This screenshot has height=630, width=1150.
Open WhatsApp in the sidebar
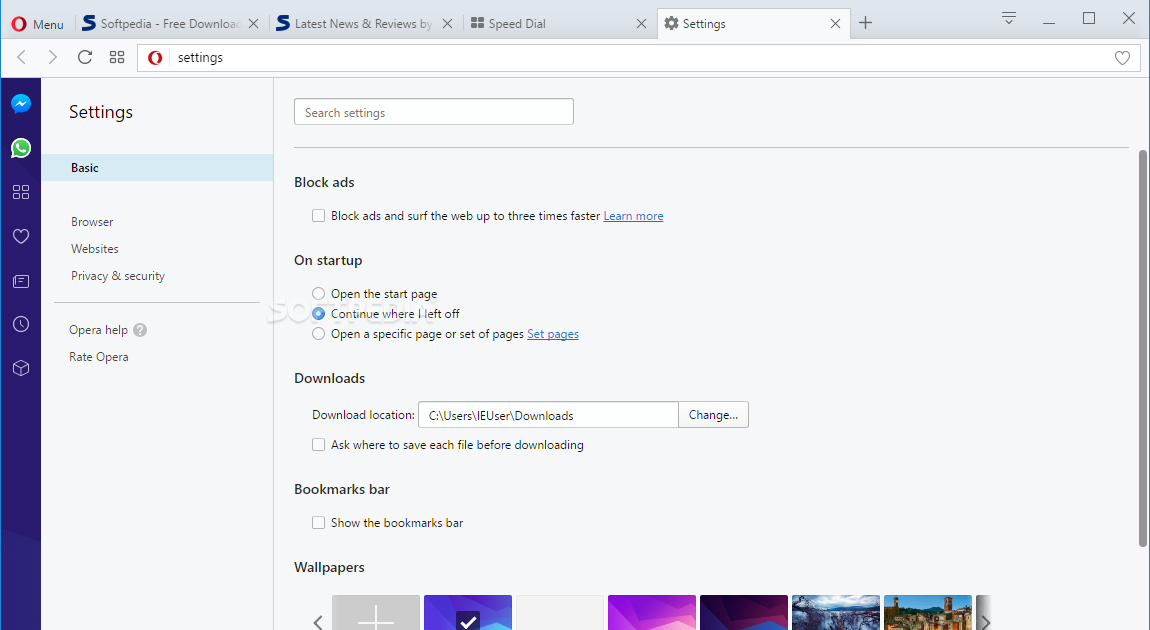(x=21, y=148)
